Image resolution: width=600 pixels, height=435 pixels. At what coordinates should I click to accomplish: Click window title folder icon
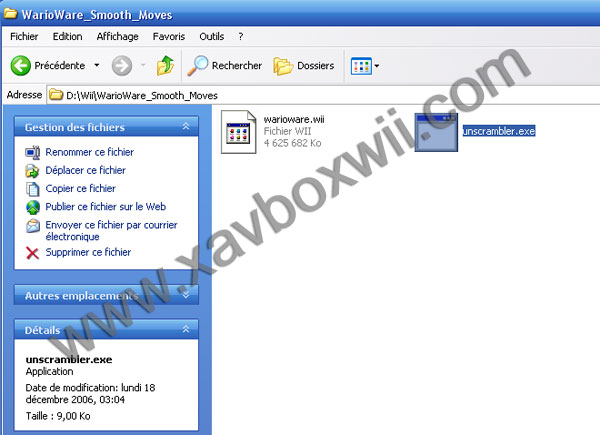(10, 13)
